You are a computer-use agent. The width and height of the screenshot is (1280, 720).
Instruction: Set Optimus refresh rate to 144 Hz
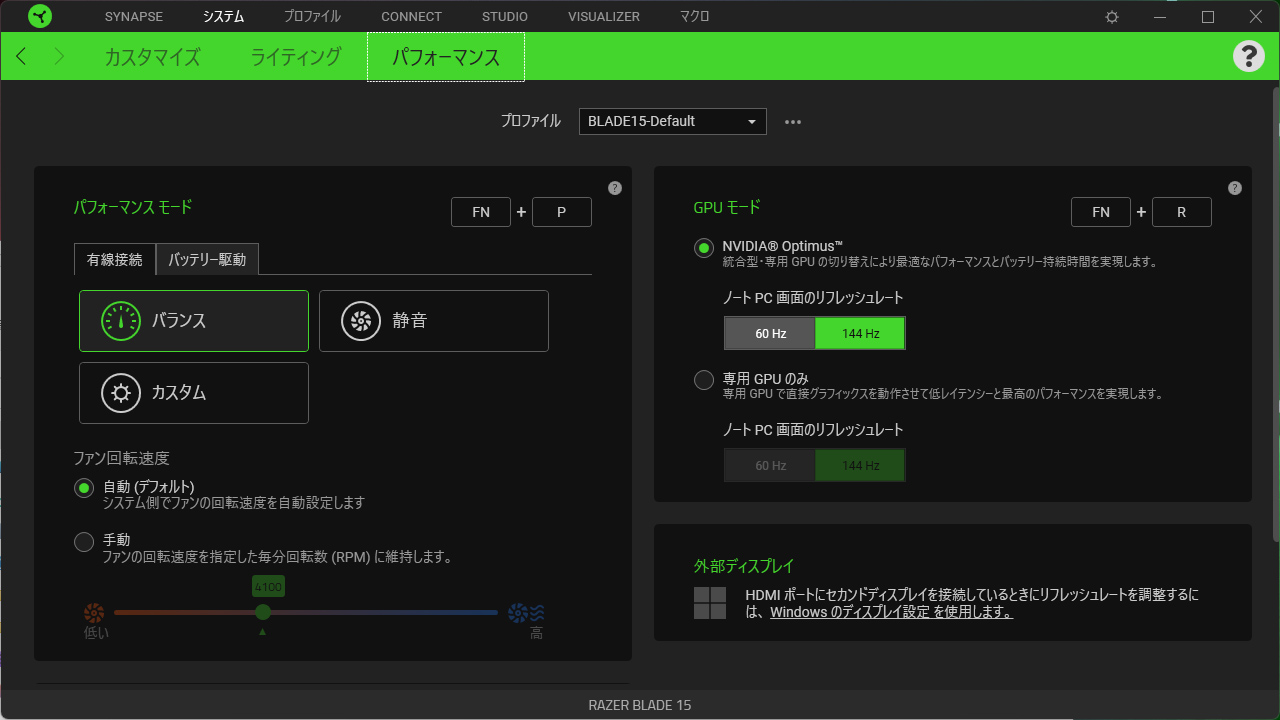pyautogui.click(x=860, y=334)
